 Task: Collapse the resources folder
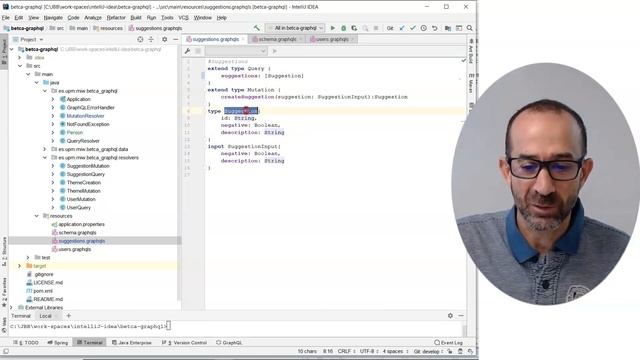click(x=36, y=216)
